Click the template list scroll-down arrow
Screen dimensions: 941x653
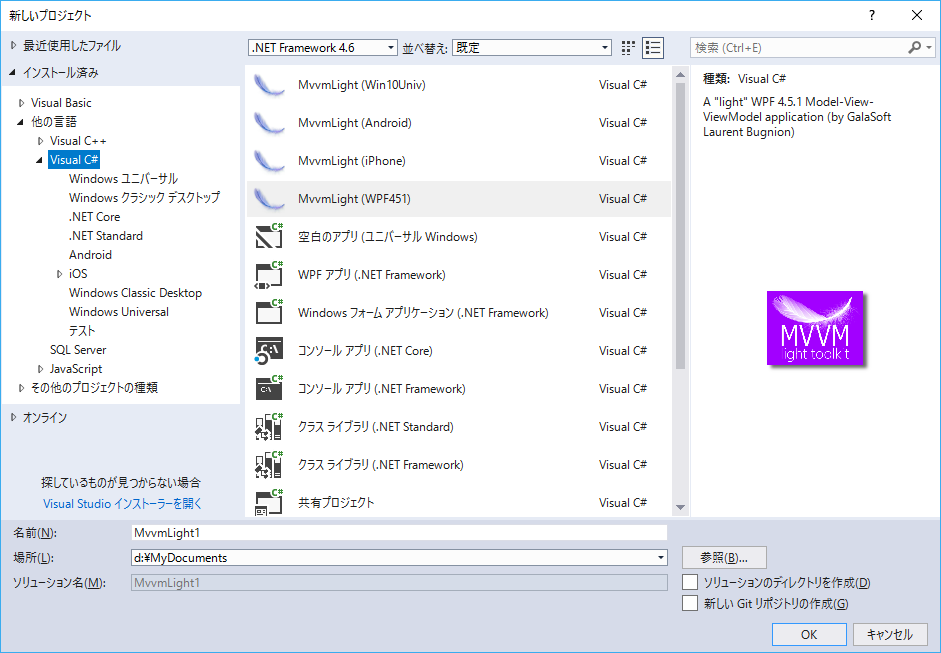click(x=680, y=507)
